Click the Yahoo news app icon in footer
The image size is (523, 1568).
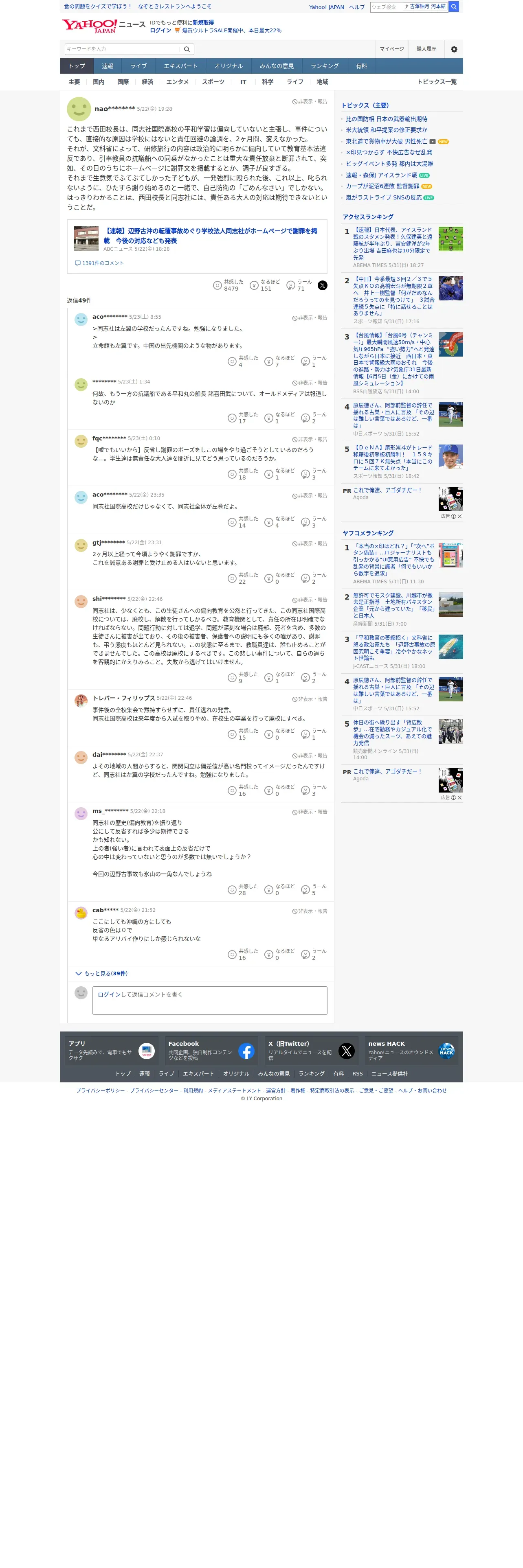pos(146,1051)
